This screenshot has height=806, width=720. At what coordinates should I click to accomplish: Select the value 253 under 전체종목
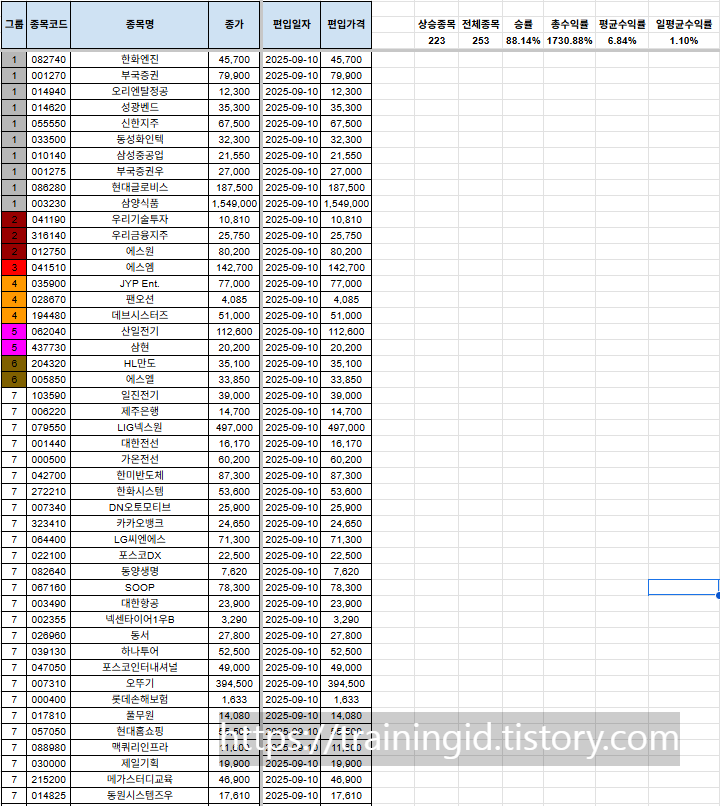(x=481, y=41)
